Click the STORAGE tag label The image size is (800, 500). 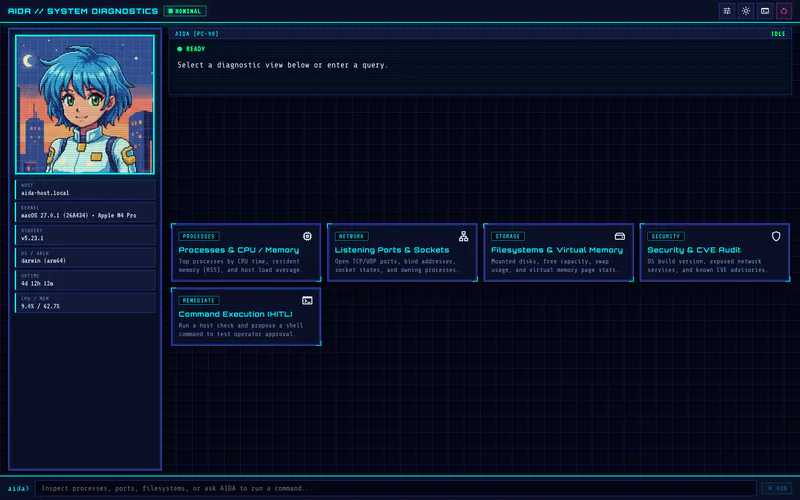point(508,236)
